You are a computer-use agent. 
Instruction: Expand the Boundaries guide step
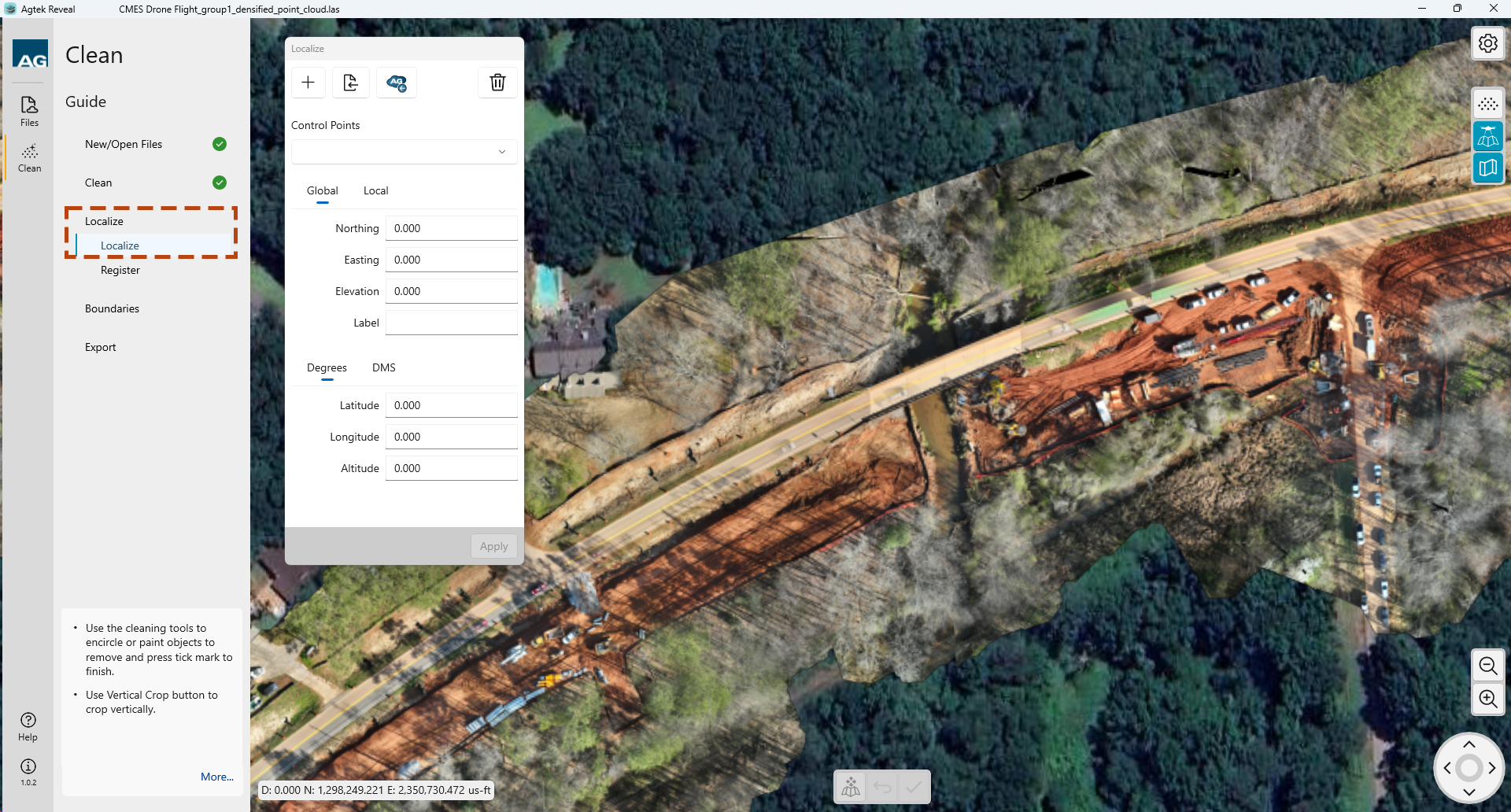tap(112, 308)
